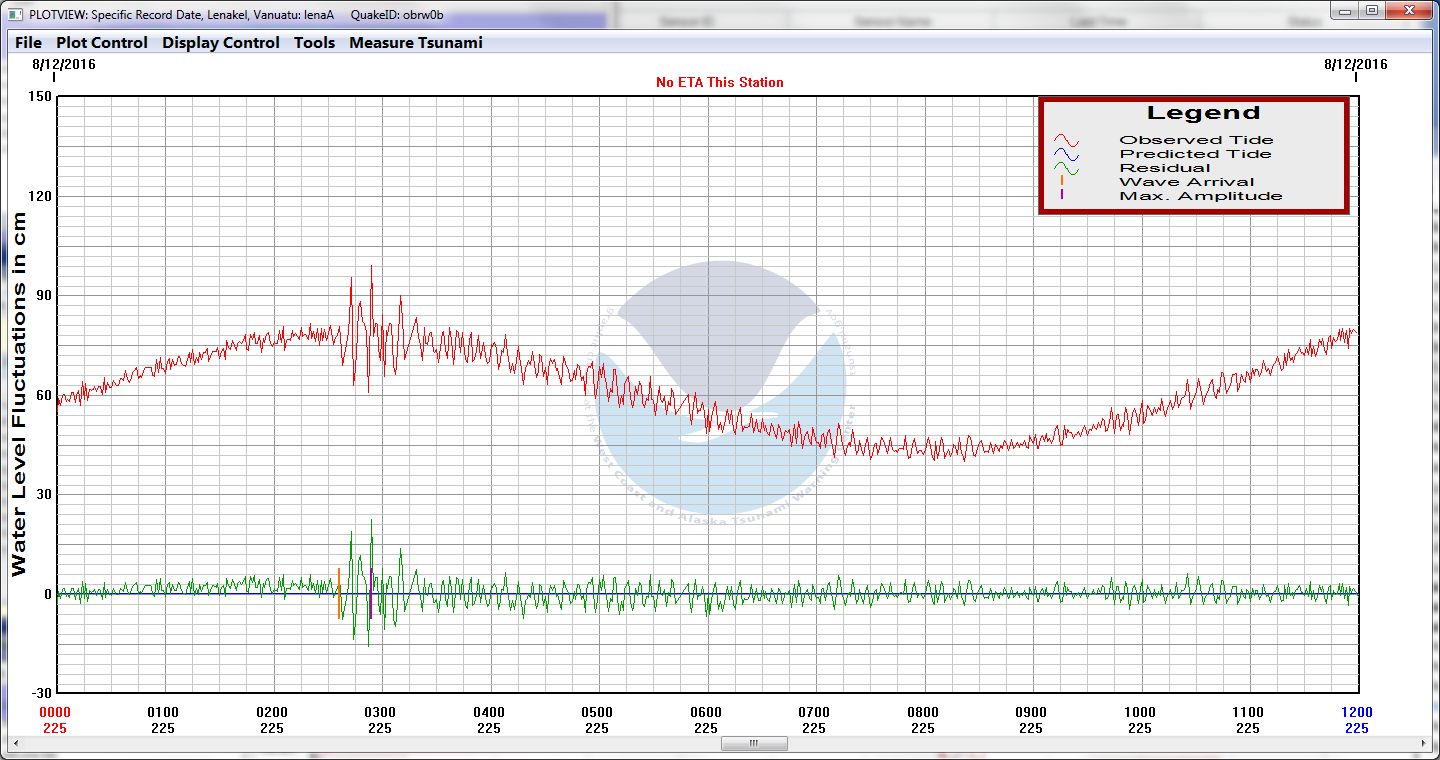The height and width of the screenshot is (760, 1440).
Task: Select the purple max amplitude marker on the plot
Action: coord(371,593)
